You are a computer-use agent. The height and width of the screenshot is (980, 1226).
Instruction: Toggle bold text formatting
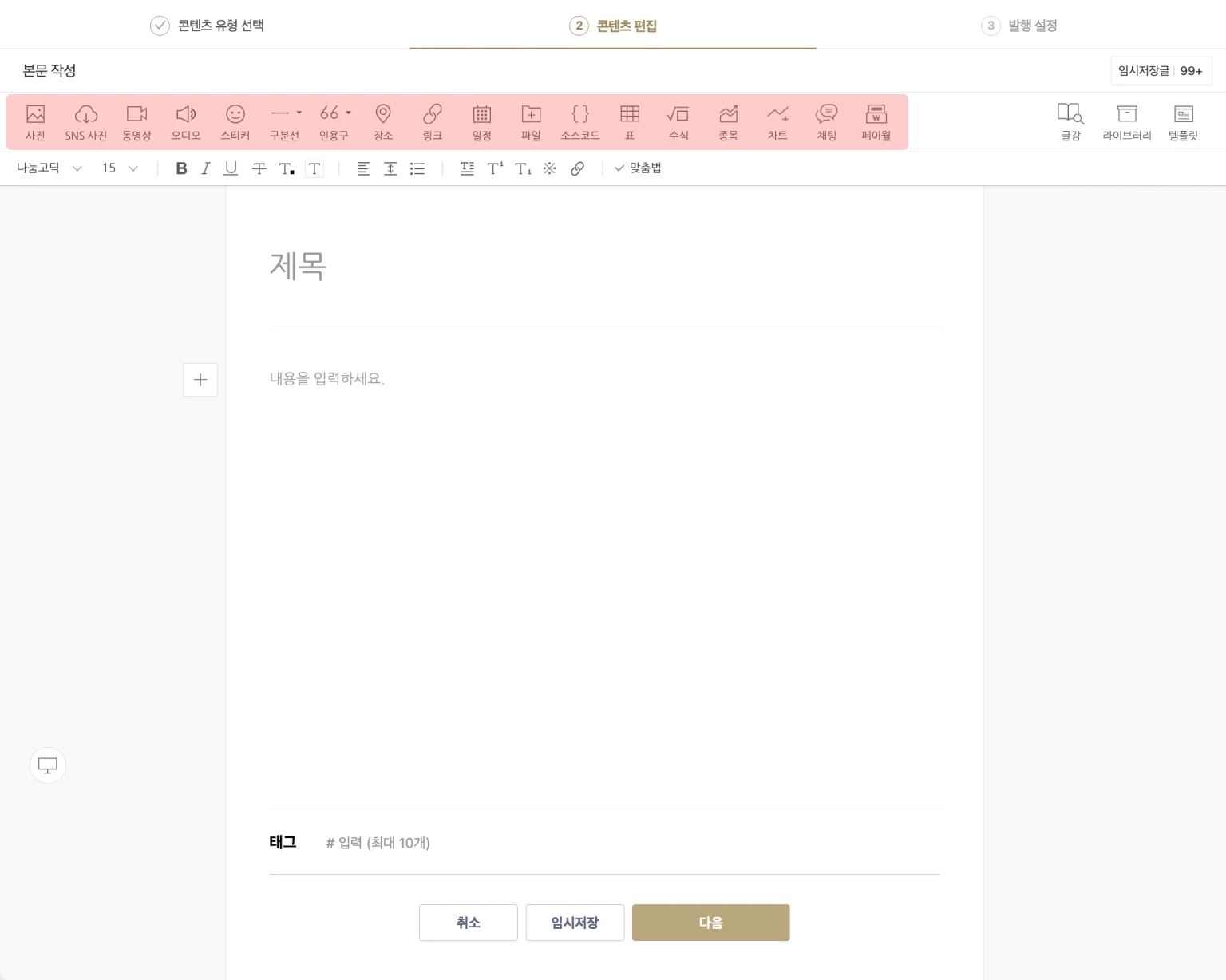(181, 168)
